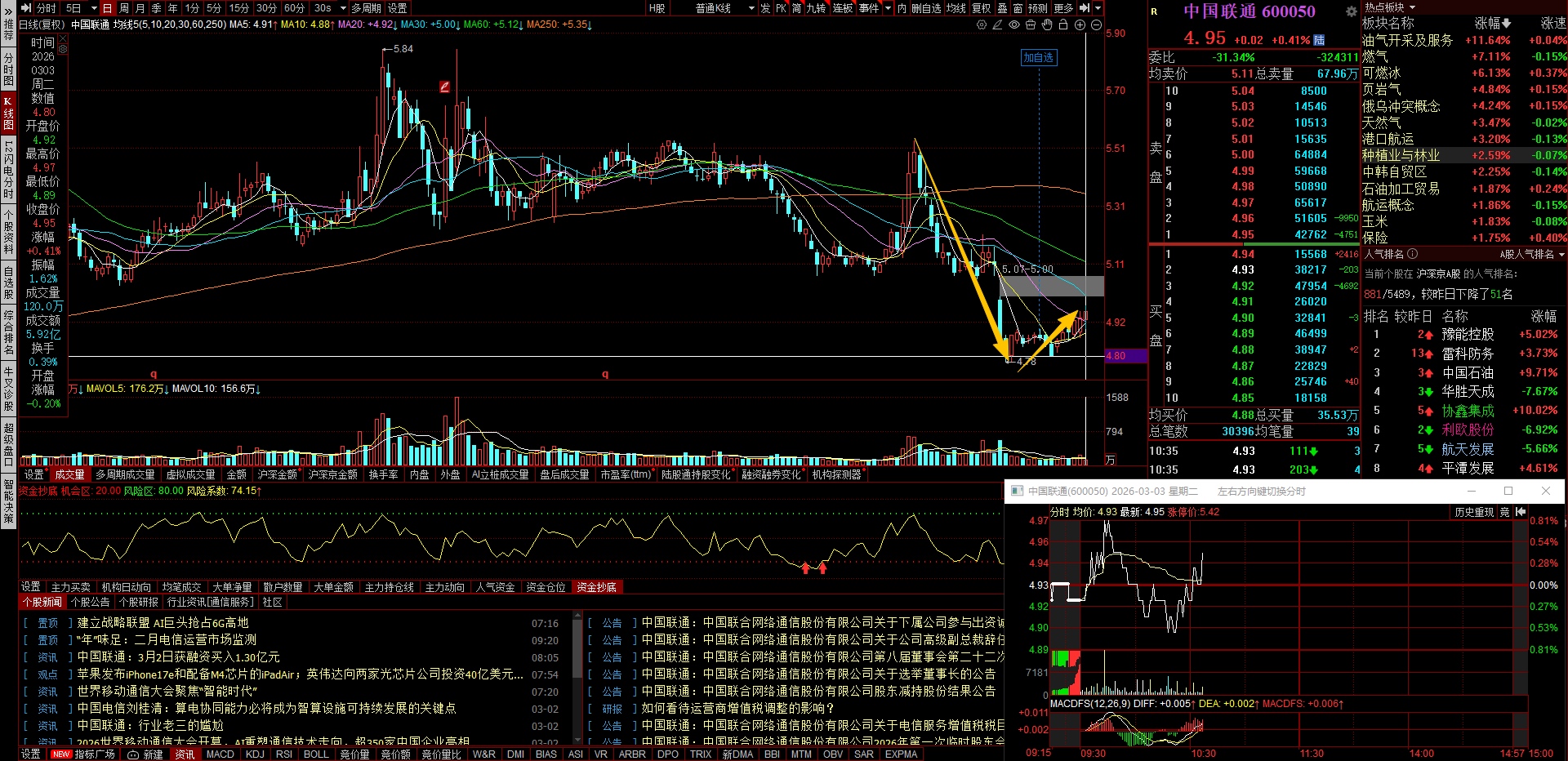Screen dimensions: 1568x761
Task: Click the 删自选 toolbar button
Action: tap(926, 8)
